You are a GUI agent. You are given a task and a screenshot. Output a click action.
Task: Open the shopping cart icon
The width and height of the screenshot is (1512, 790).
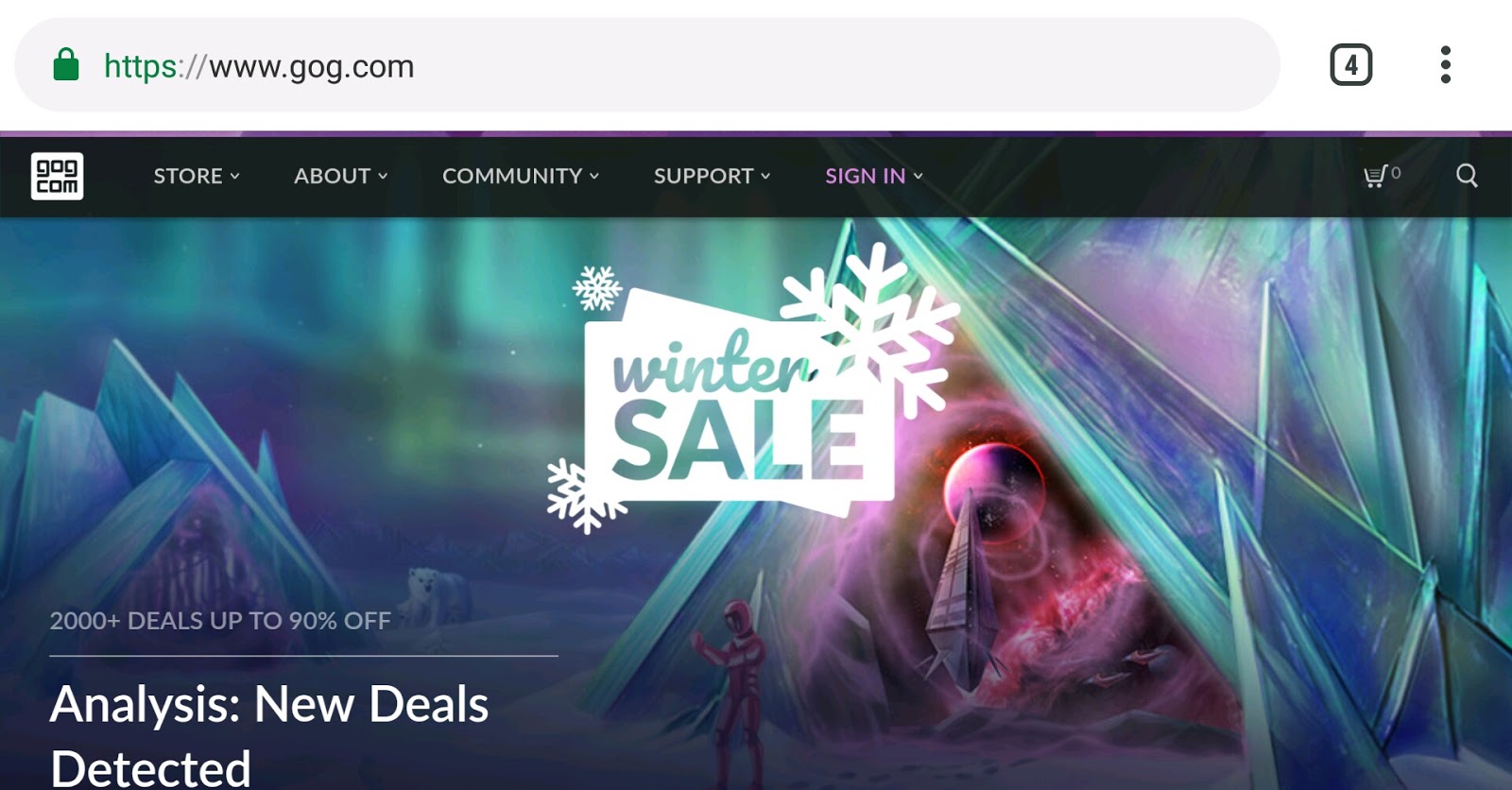tap(1375, 176)
